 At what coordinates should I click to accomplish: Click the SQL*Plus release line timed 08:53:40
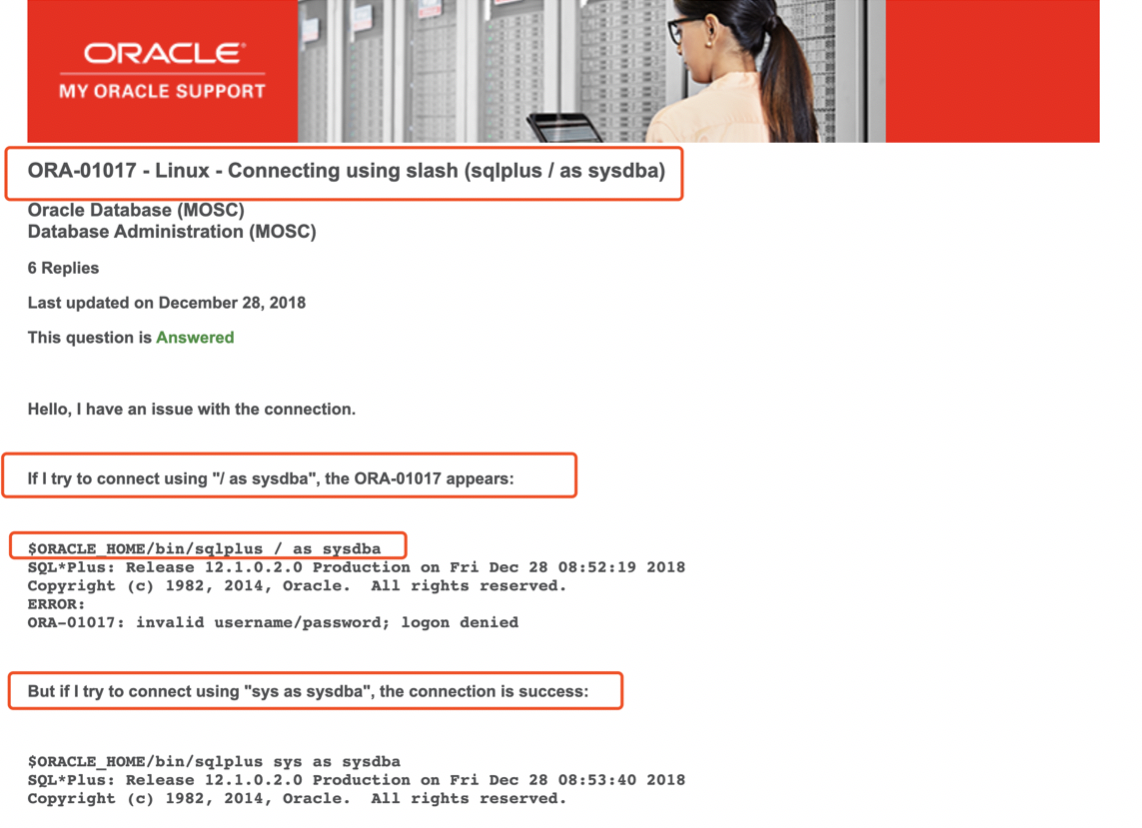click(x=356, y=780)
